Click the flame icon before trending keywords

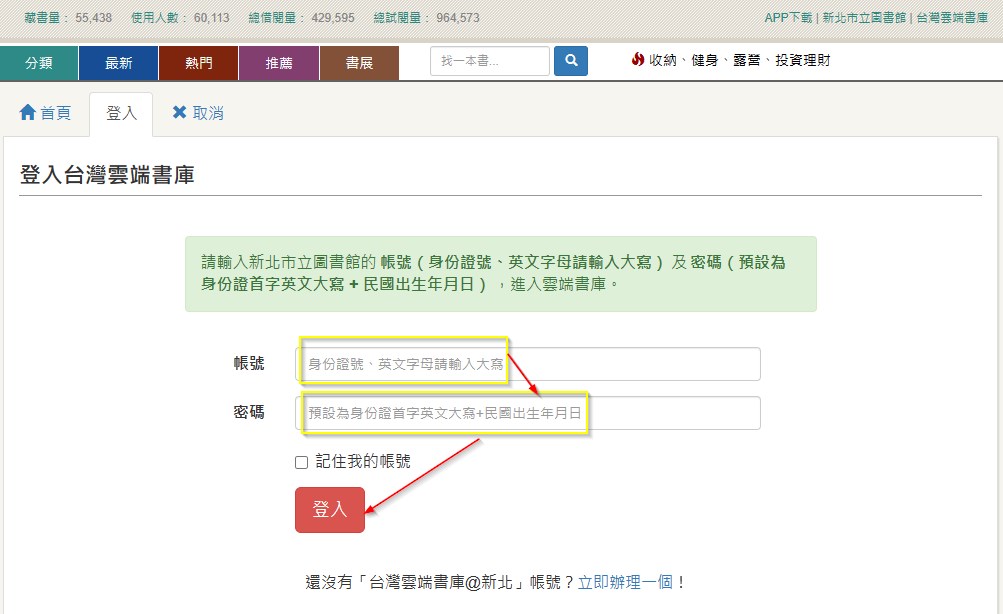pos(638,59)
